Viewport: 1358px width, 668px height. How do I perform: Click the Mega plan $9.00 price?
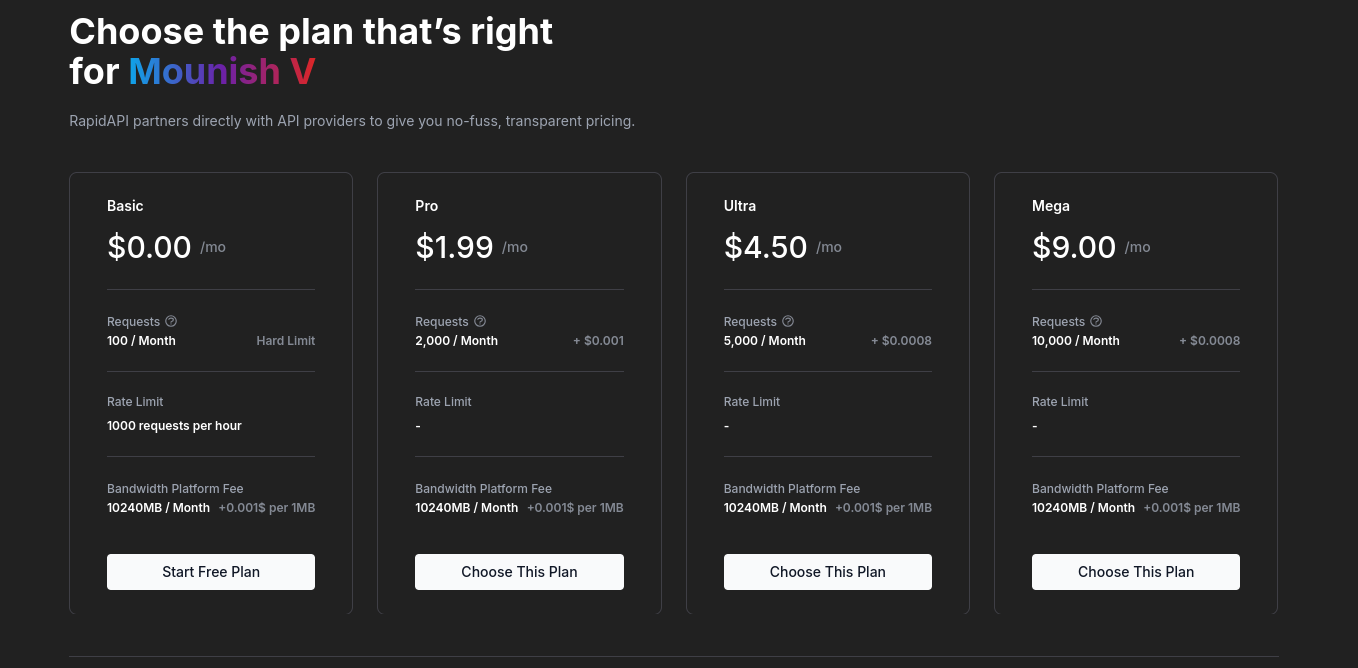[1073, 247]
